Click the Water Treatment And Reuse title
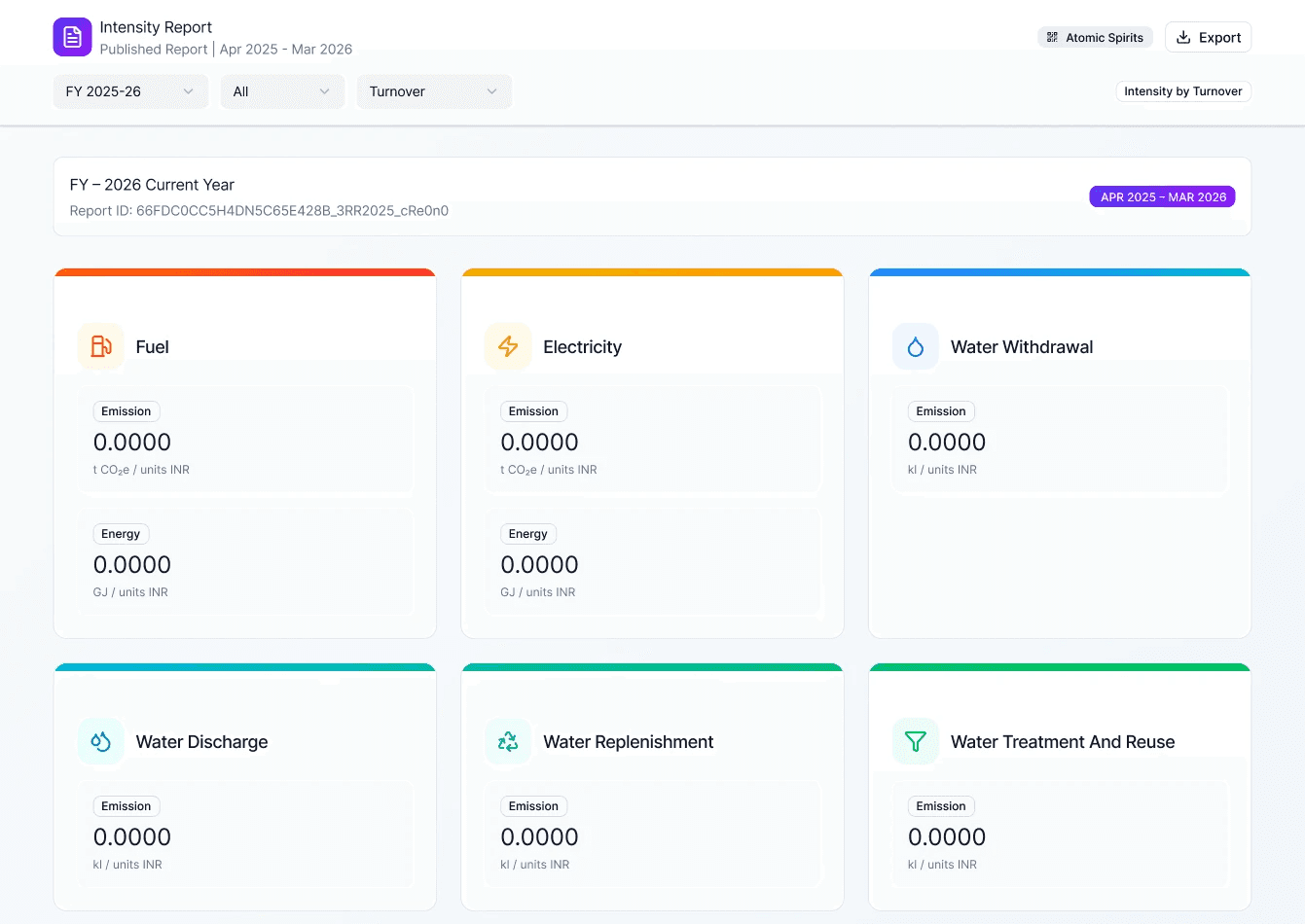 click(x=1063, y=742)
